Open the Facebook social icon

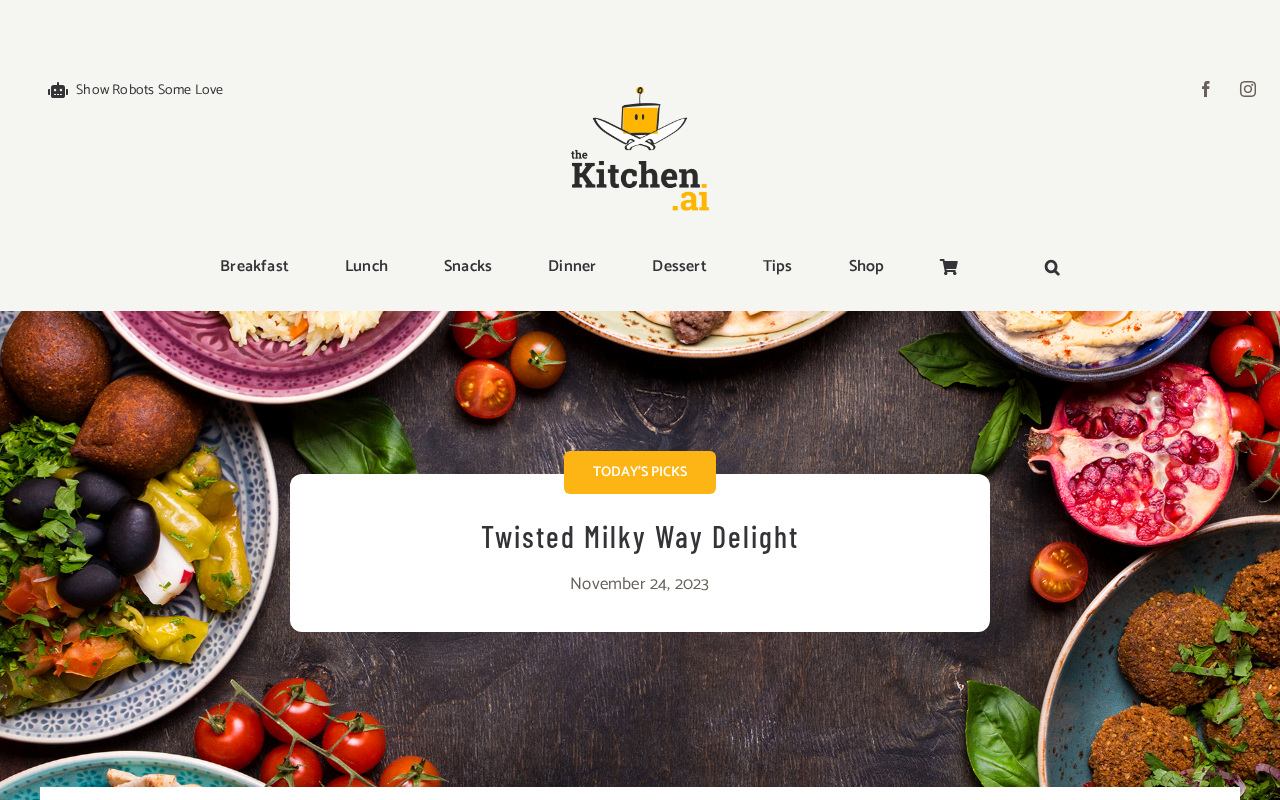(x=1206, y=89)
